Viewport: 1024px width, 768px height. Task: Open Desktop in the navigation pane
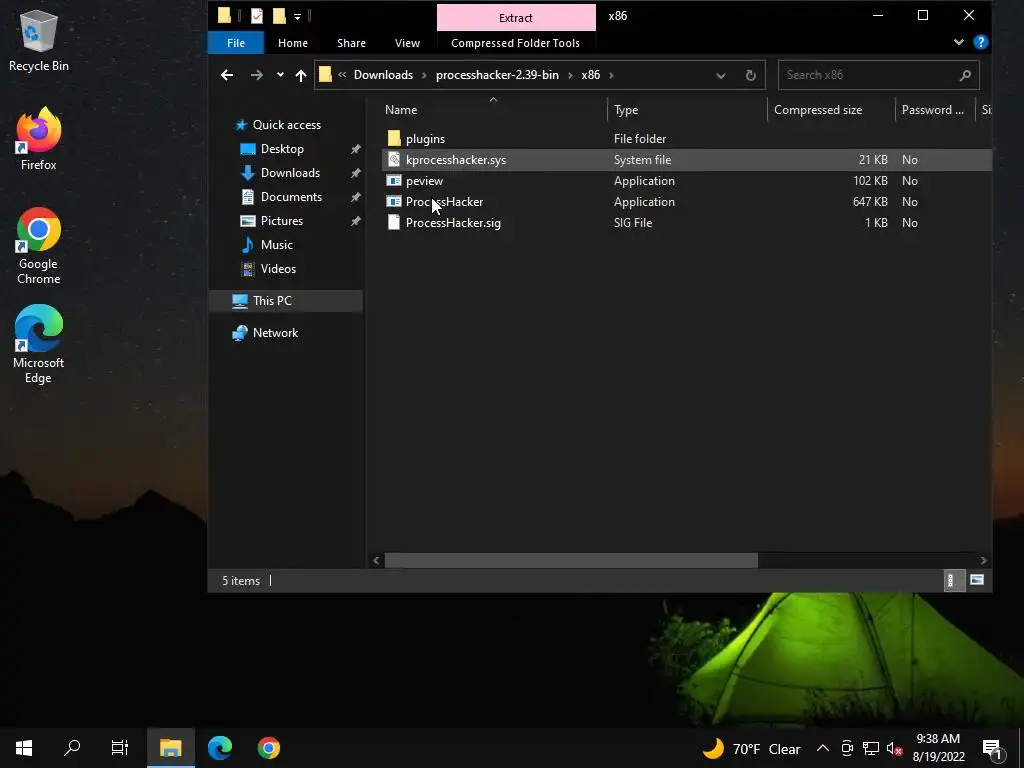(x=282, y=149)
